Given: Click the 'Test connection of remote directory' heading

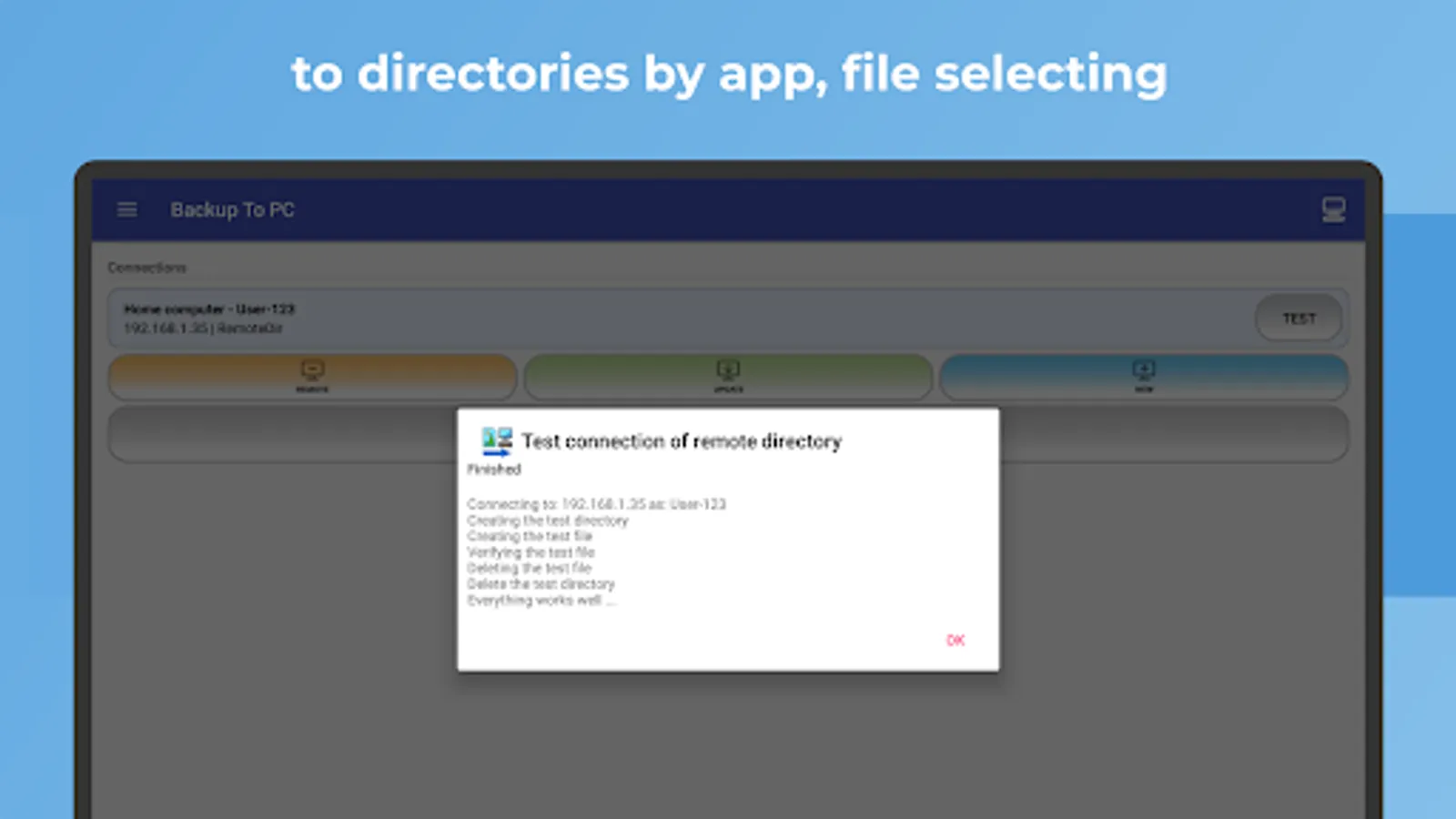Looking at the screenshot, I should pos(682,441).
